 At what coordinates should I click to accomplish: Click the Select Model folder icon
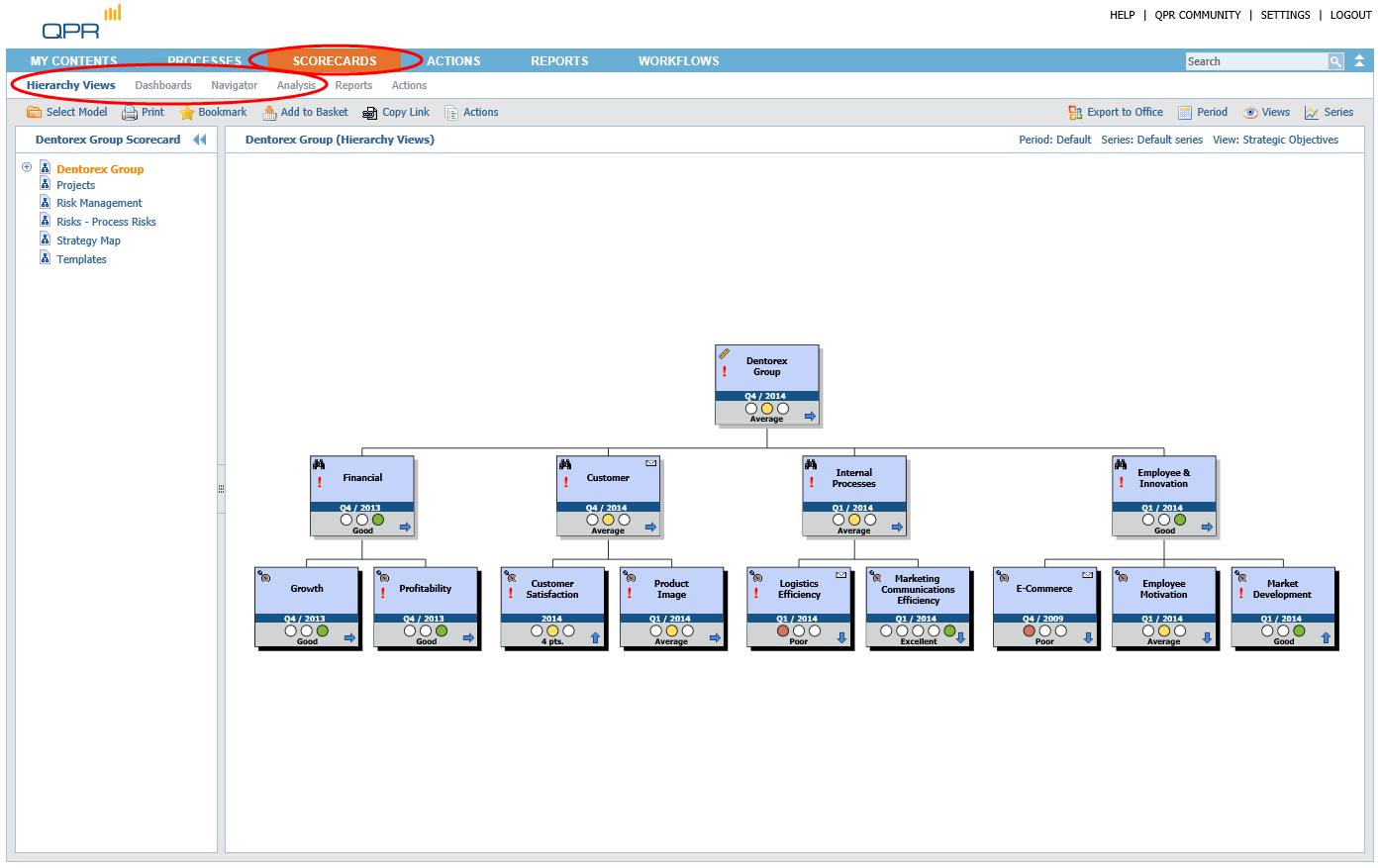coord(34,113)
